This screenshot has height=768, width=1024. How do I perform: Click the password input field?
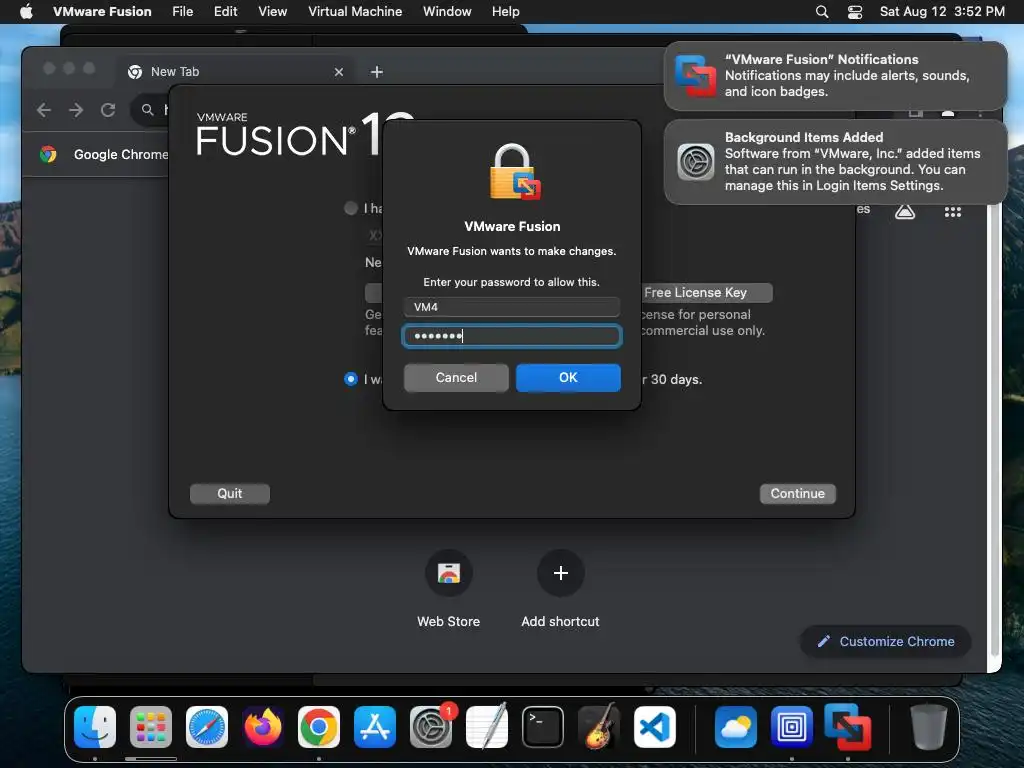[x=512, y=336]
